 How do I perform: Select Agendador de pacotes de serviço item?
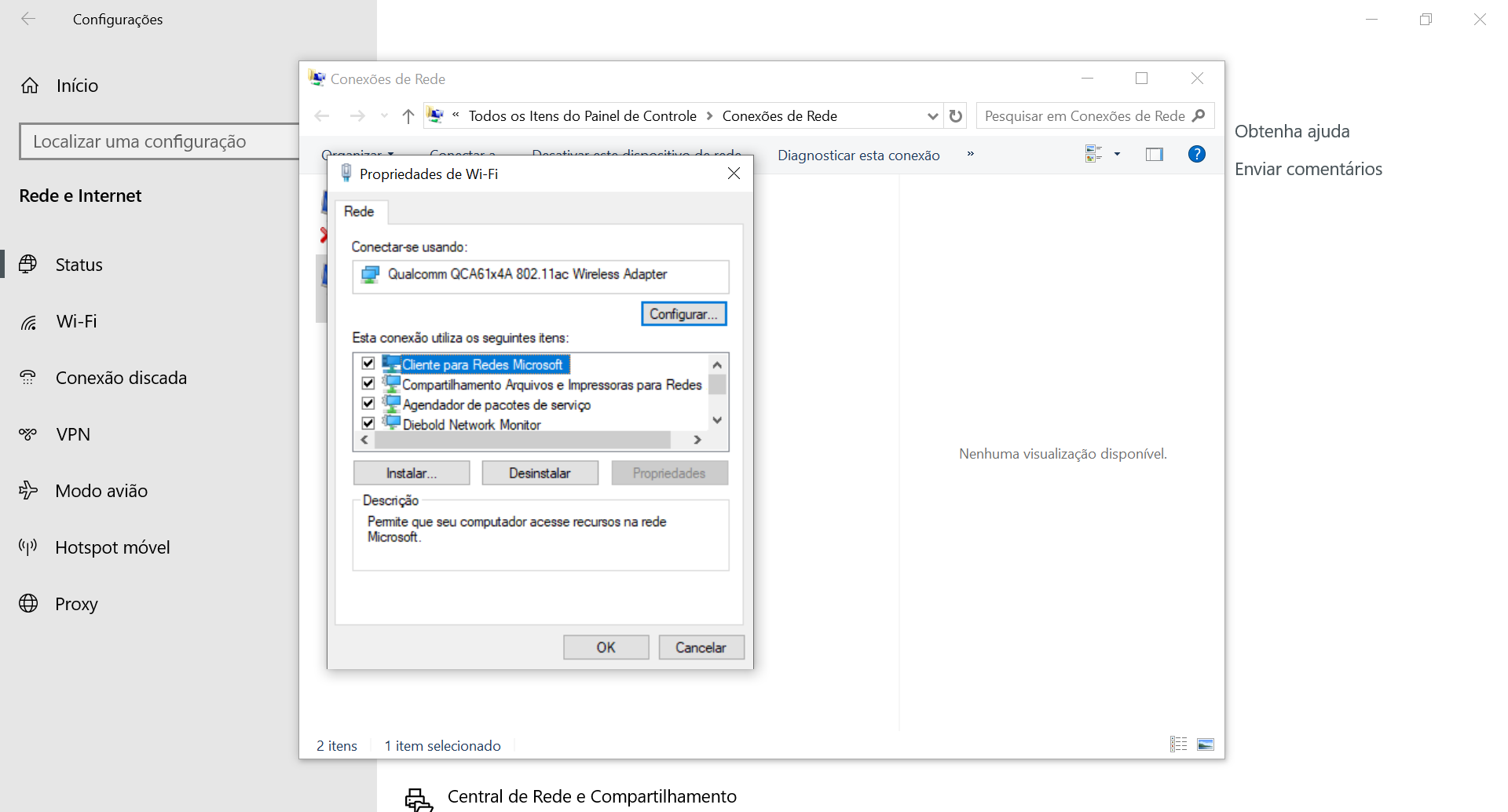tap(496, 404)
